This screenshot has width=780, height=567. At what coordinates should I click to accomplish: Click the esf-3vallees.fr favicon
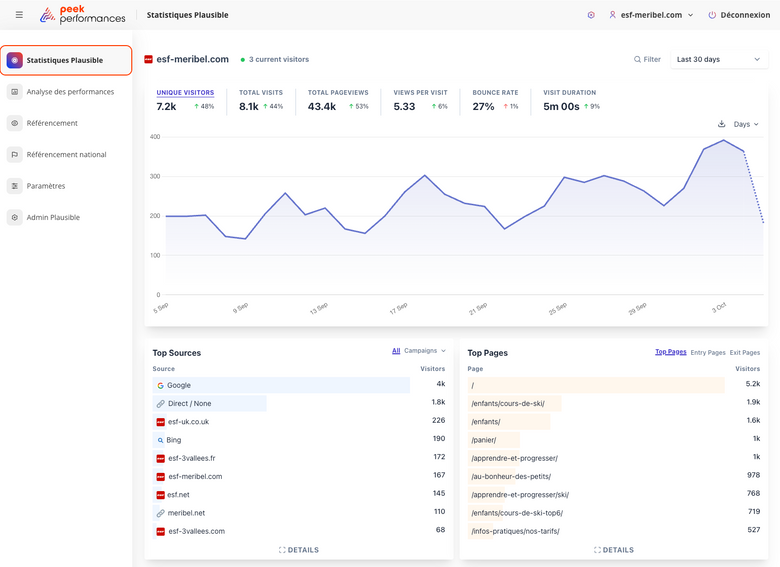click(160, 458)
